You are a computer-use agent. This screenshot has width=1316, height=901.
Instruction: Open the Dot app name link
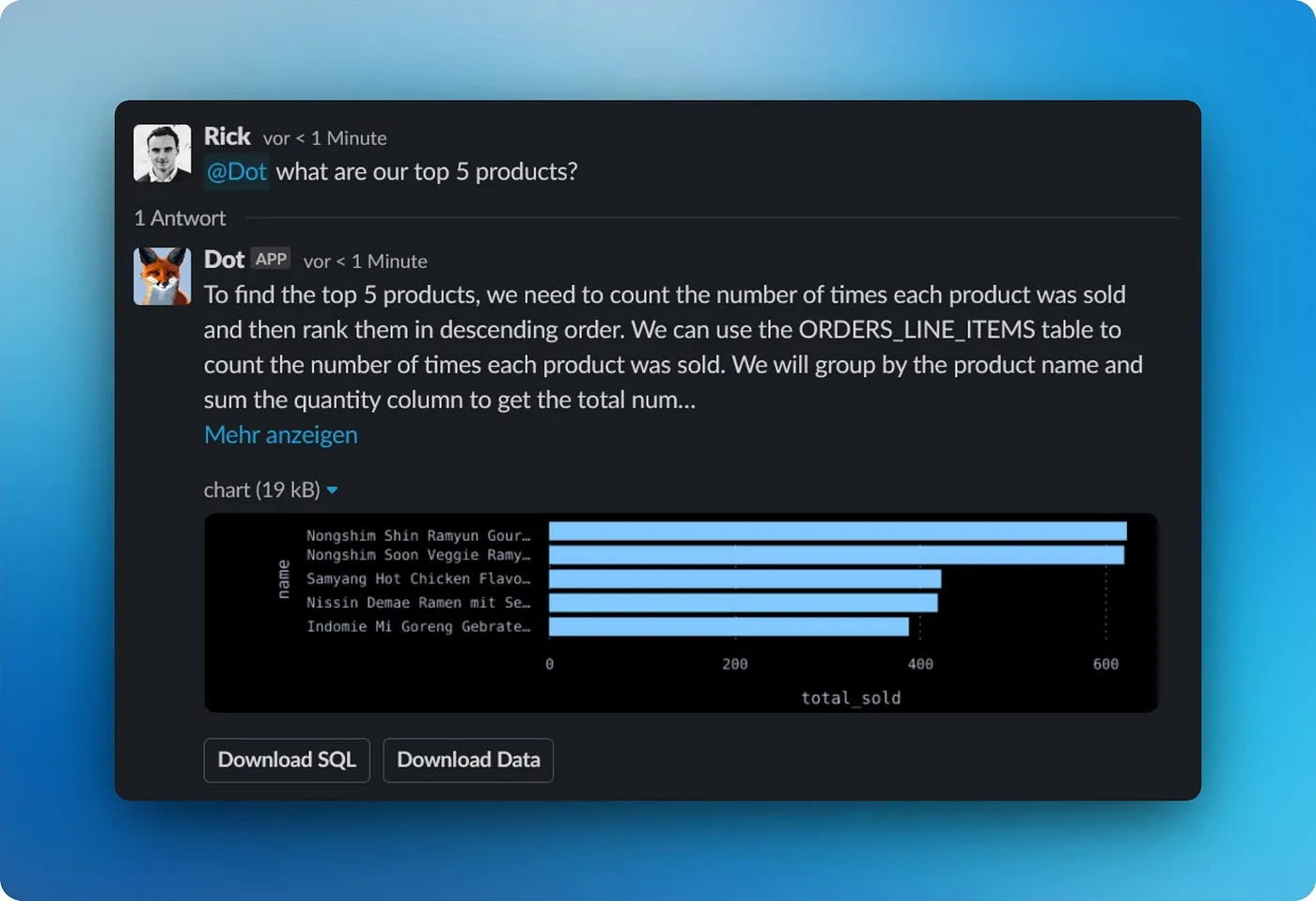tap(224, 261)
